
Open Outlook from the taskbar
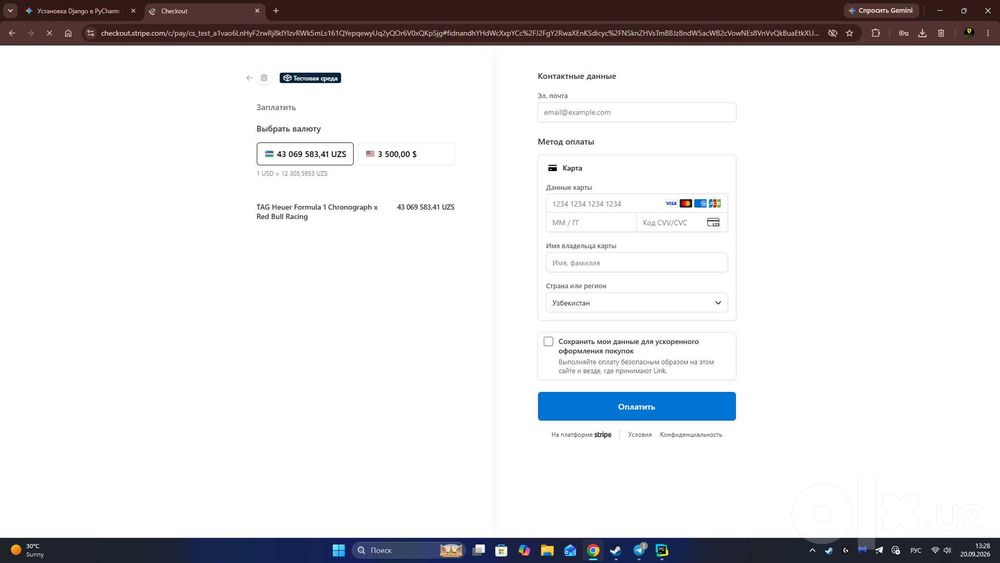570,550
